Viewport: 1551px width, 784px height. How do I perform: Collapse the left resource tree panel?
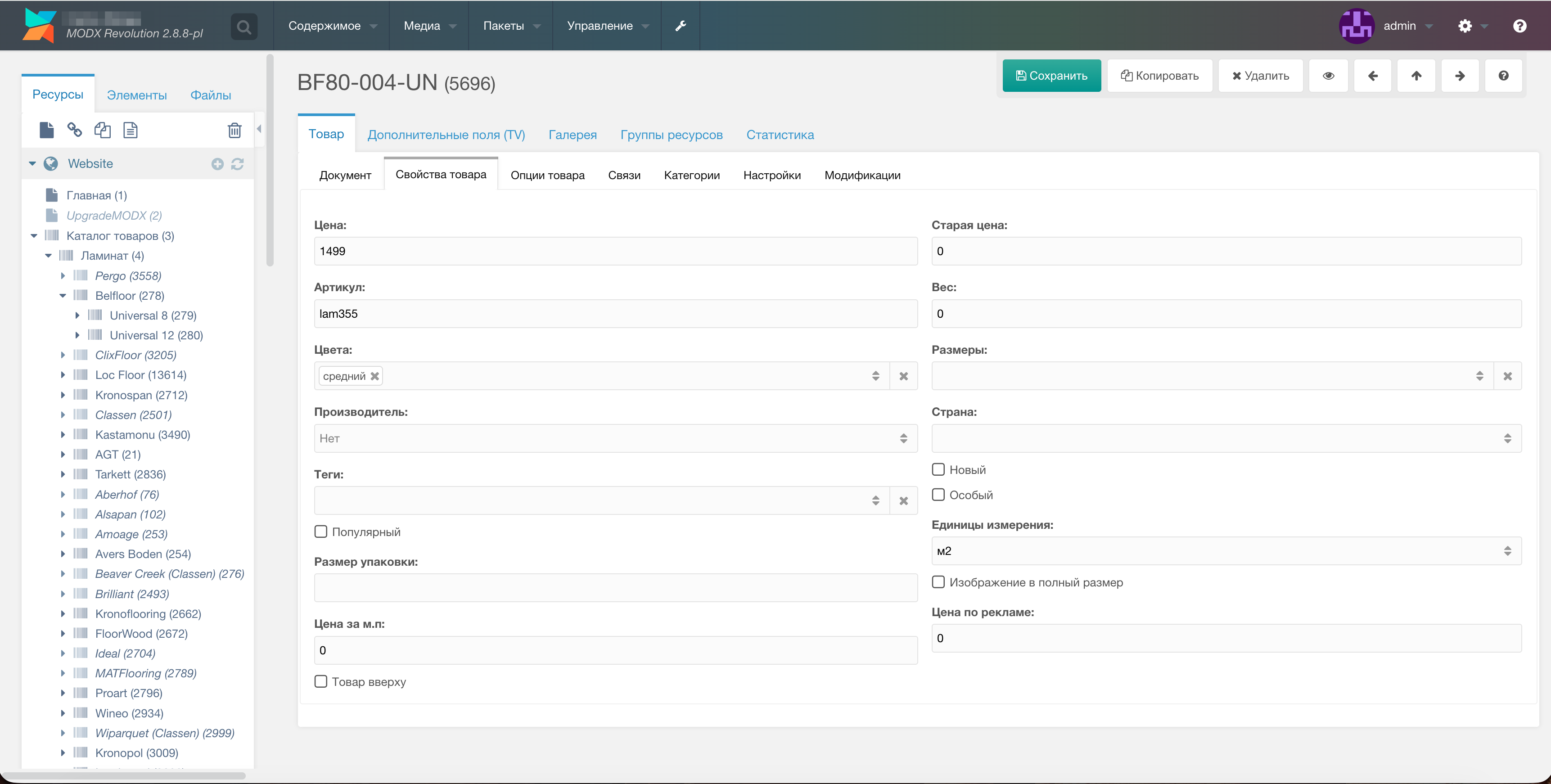click(x=259, y=129)
